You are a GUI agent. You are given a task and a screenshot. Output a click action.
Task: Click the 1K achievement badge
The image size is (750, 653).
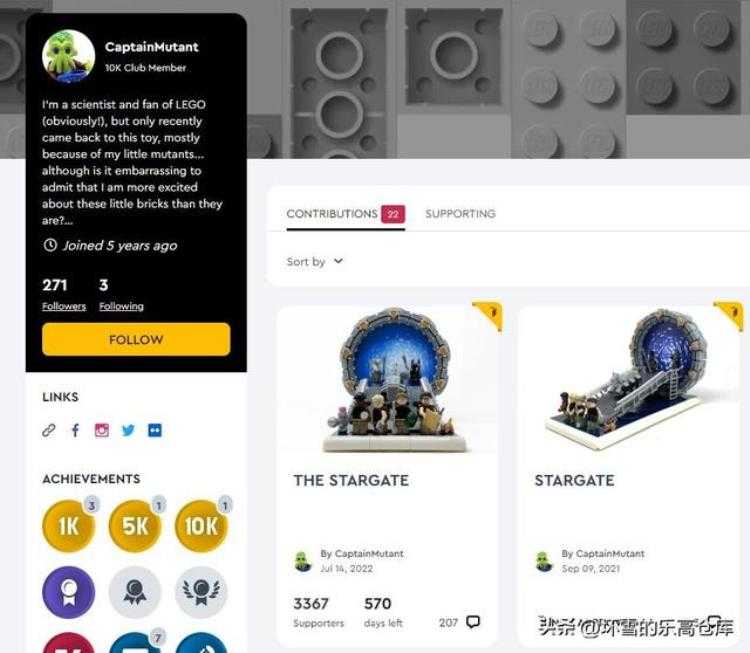click(69, 526)
